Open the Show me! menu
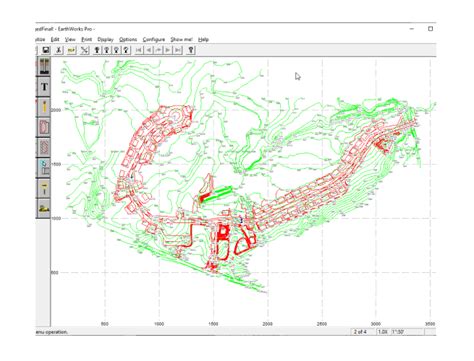 coord(181,39)
